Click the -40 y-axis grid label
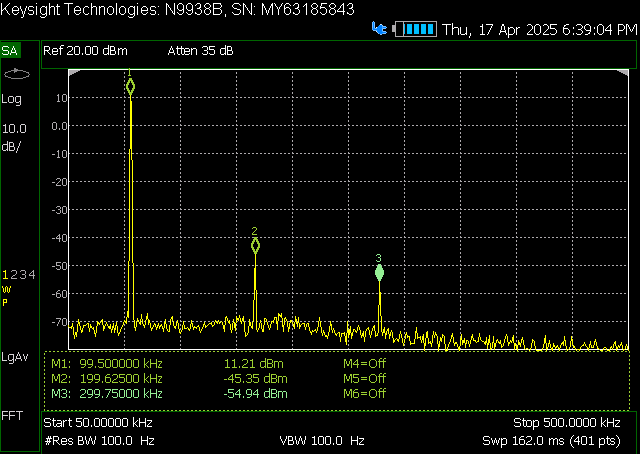640x454 pixels. coord(59,238)
